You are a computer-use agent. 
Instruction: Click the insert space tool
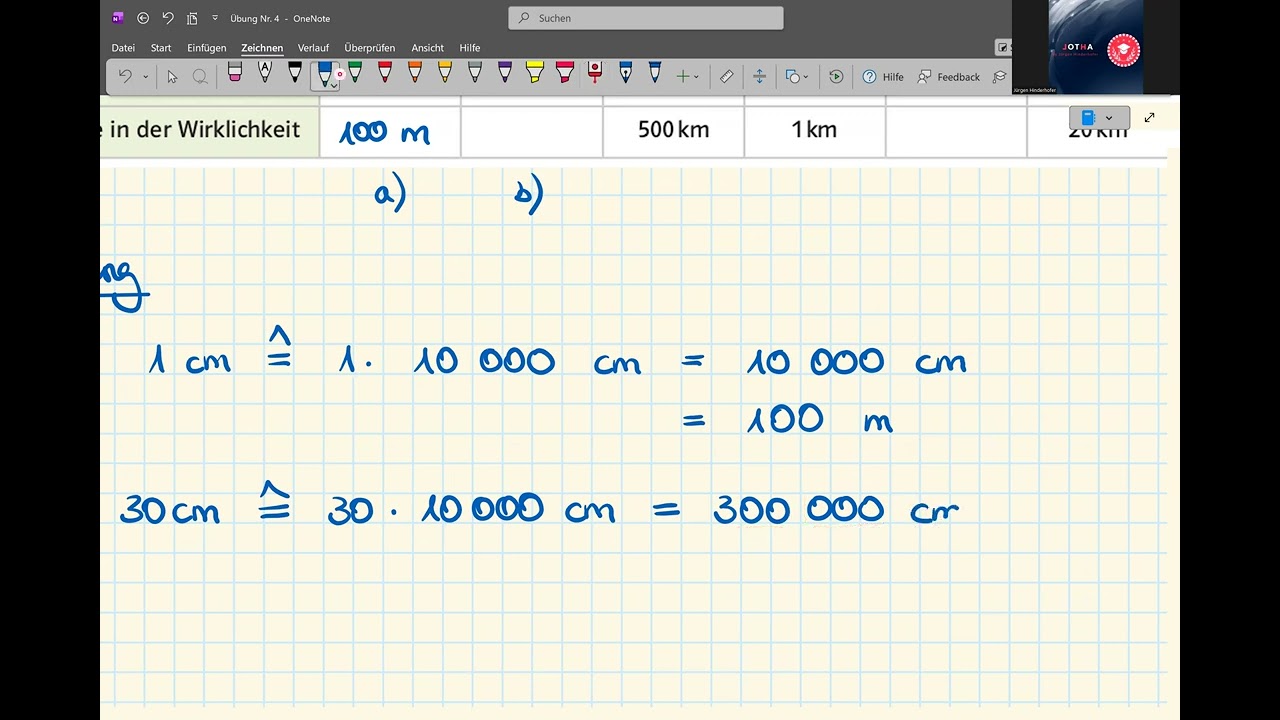759,76
